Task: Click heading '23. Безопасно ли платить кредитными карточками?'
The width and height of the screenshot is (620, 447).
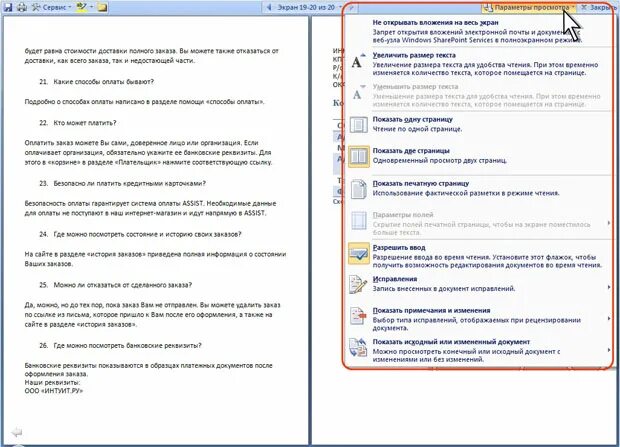Action: click(x=122, y=183)
